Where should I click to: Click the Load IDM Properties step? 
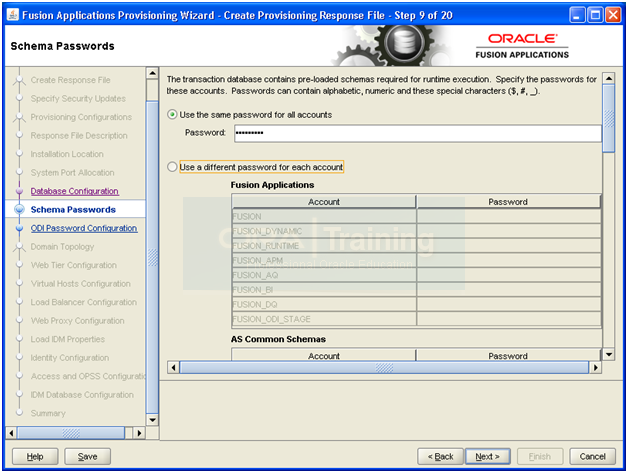[68, 339]
